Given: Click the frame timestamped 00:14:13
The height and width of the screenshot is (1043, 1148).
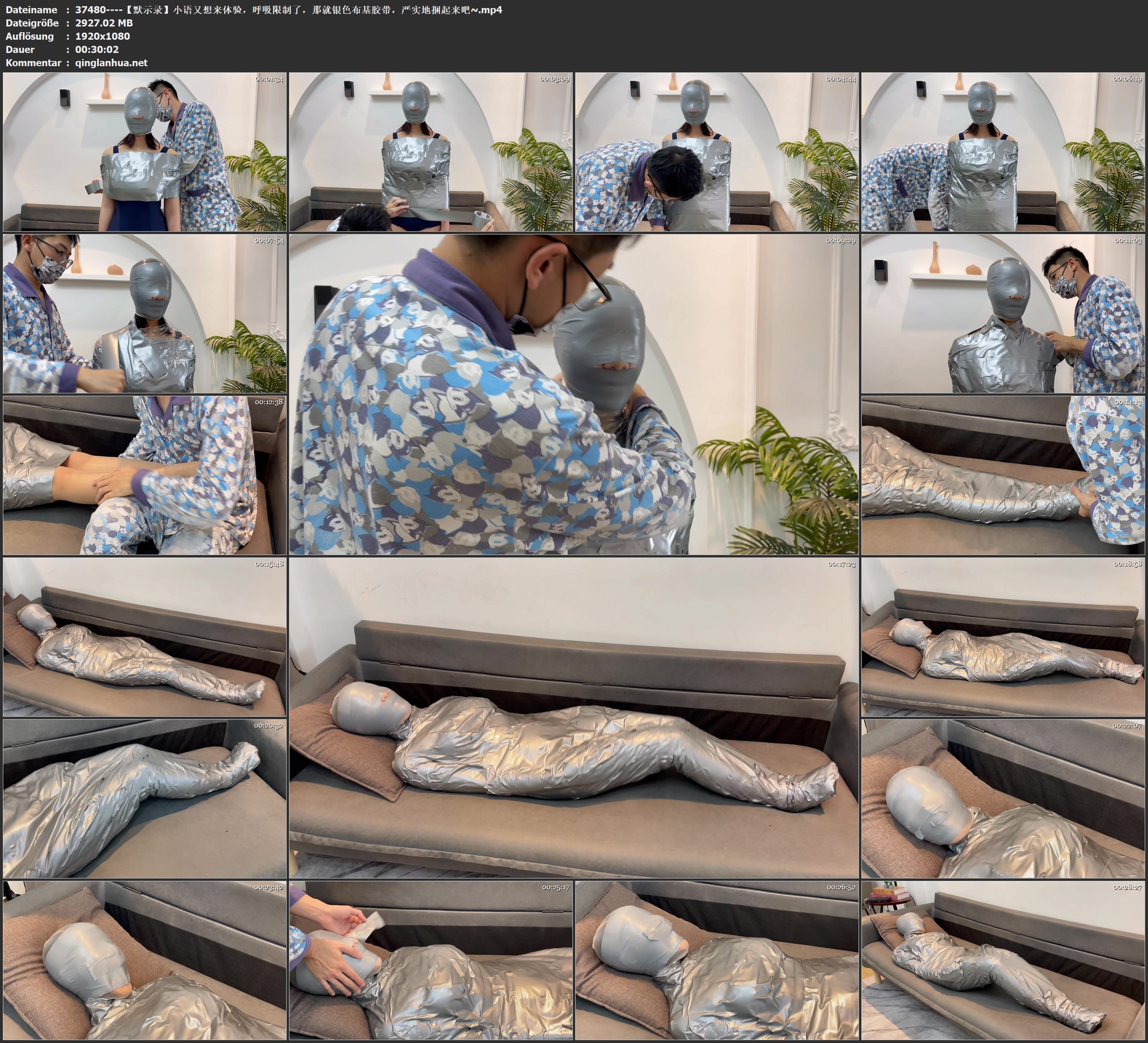Looking at the screenshot, I should pos(1003,475).
